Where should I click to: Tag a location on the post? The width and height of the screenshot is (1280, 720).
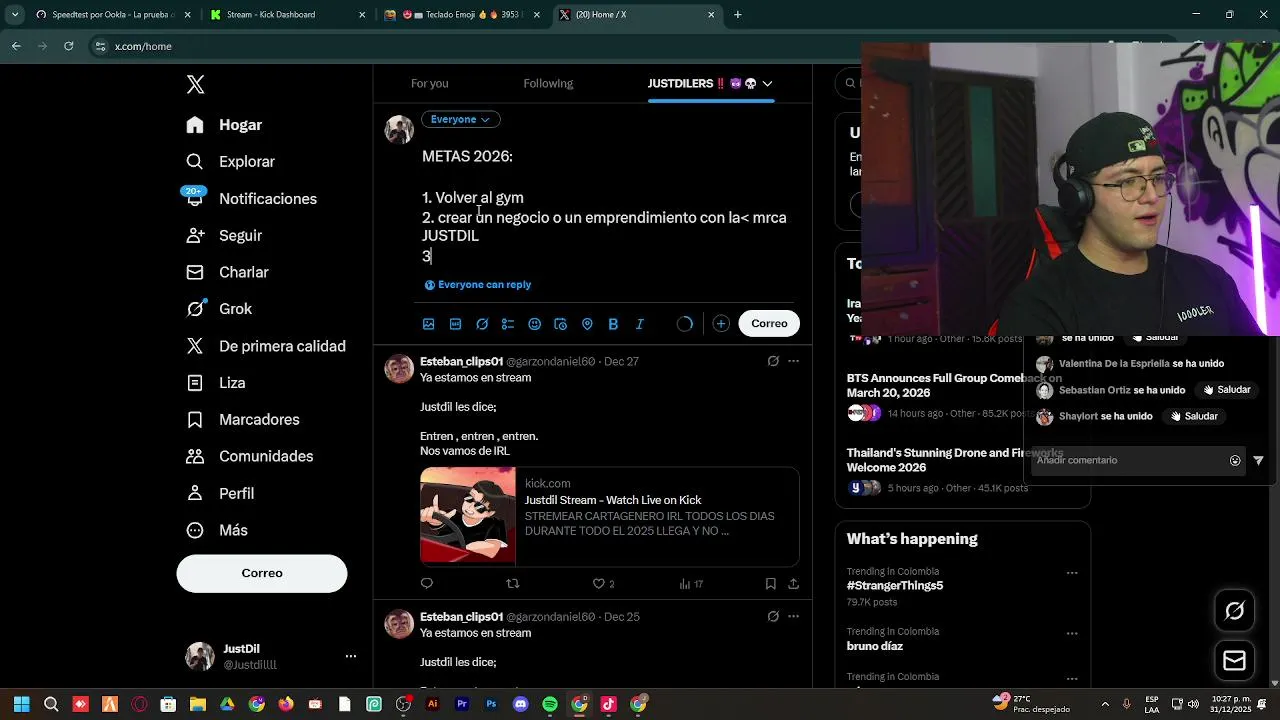pos(587,324)
